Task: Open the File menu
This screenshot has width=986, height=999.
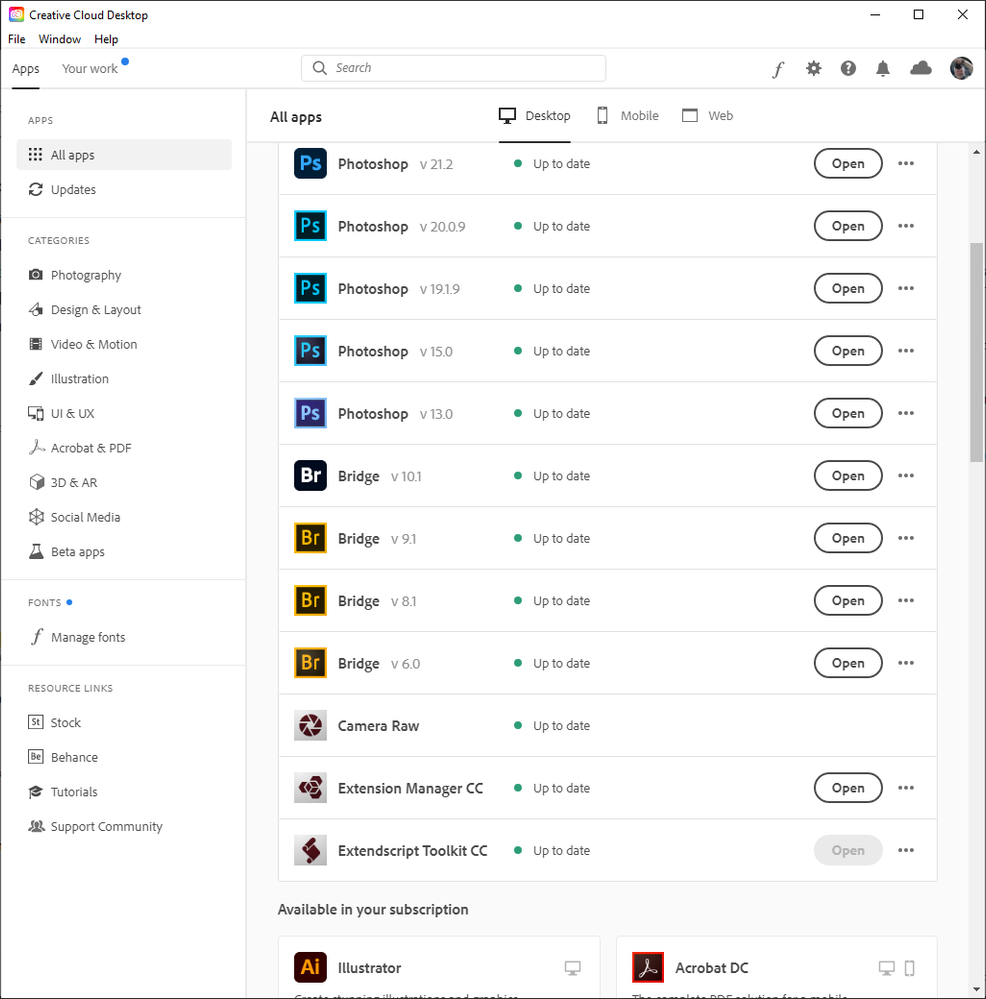Action: pos(17,39)
